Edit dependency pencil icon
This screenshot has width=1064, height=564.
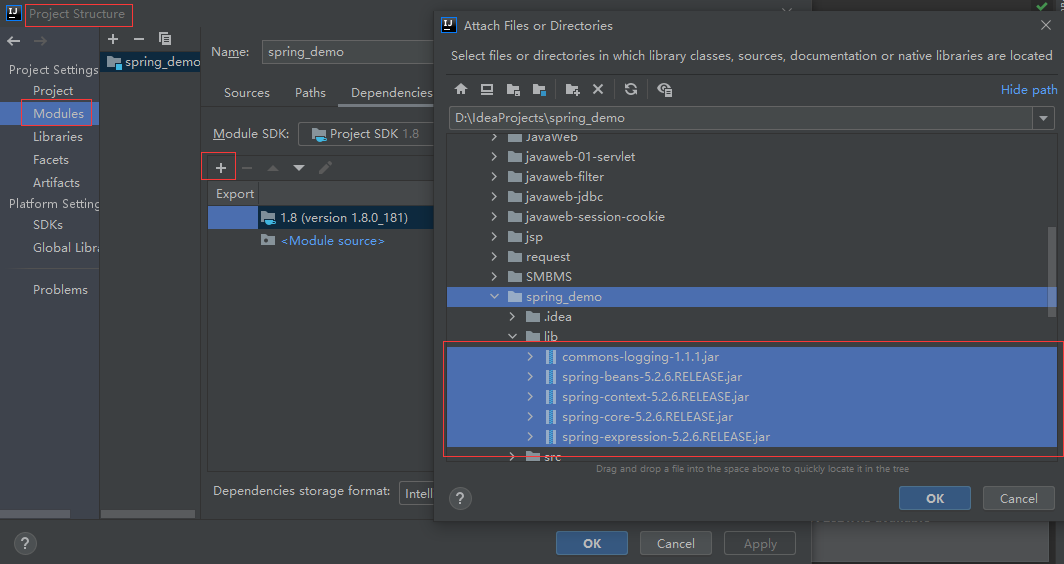pyautogui.click(x=325, y=168)
